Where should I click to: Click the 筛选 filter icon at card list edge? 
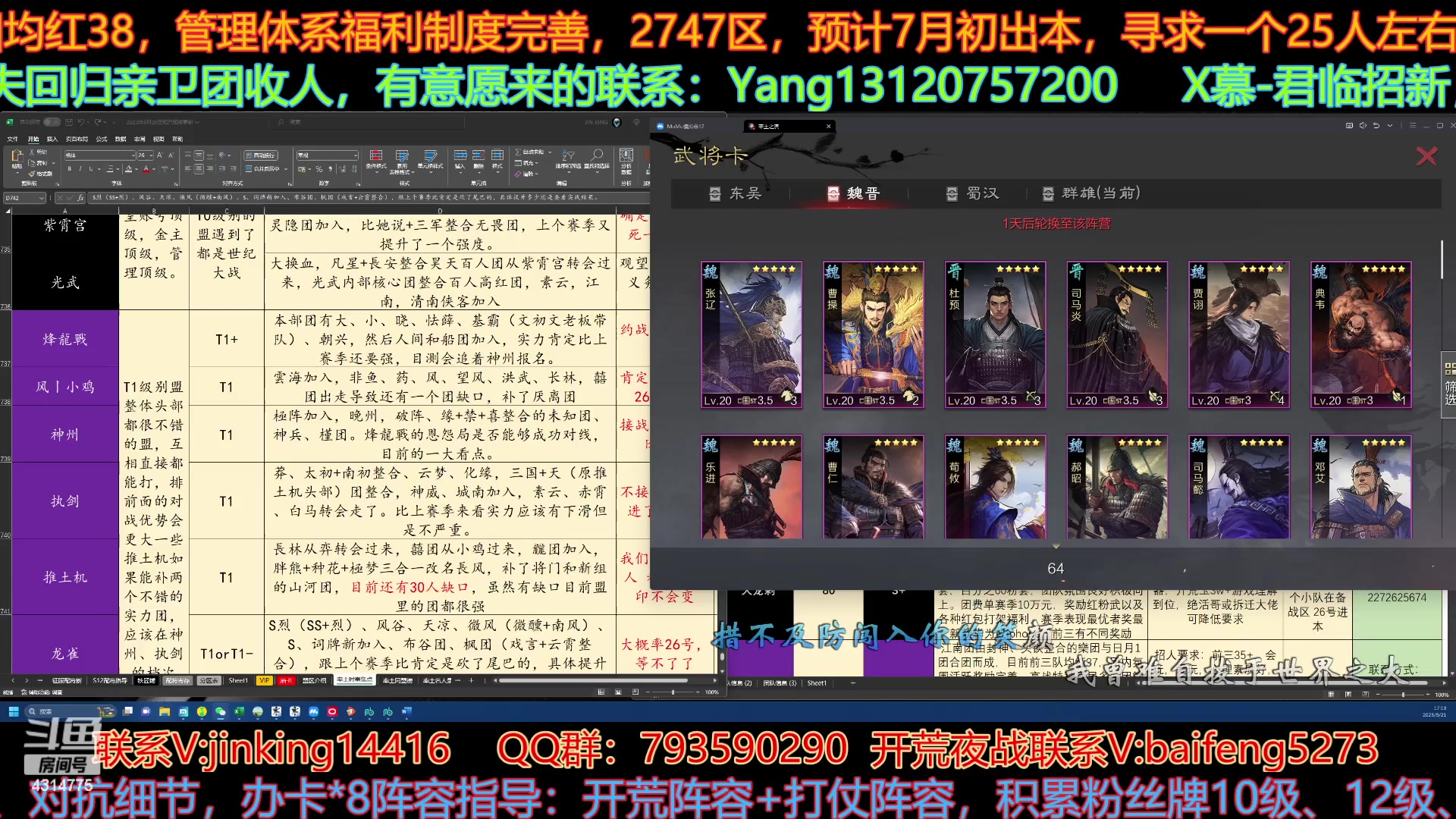[1449, 384]
